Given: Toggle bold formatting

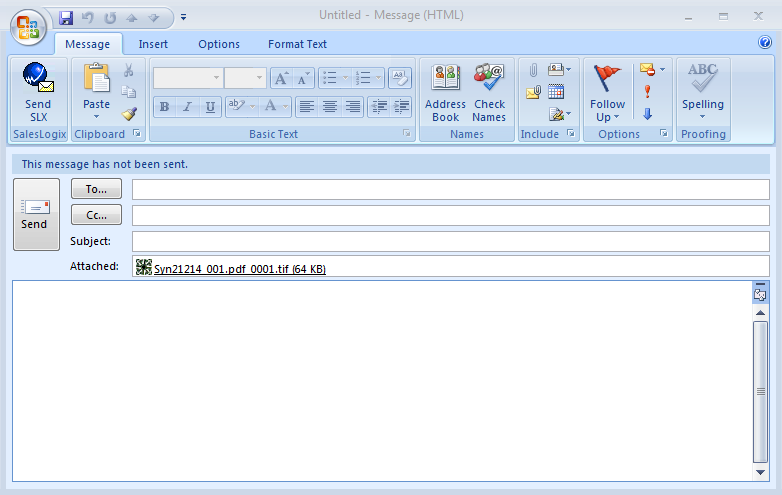Looking at the screenshot, I should 165,107.
